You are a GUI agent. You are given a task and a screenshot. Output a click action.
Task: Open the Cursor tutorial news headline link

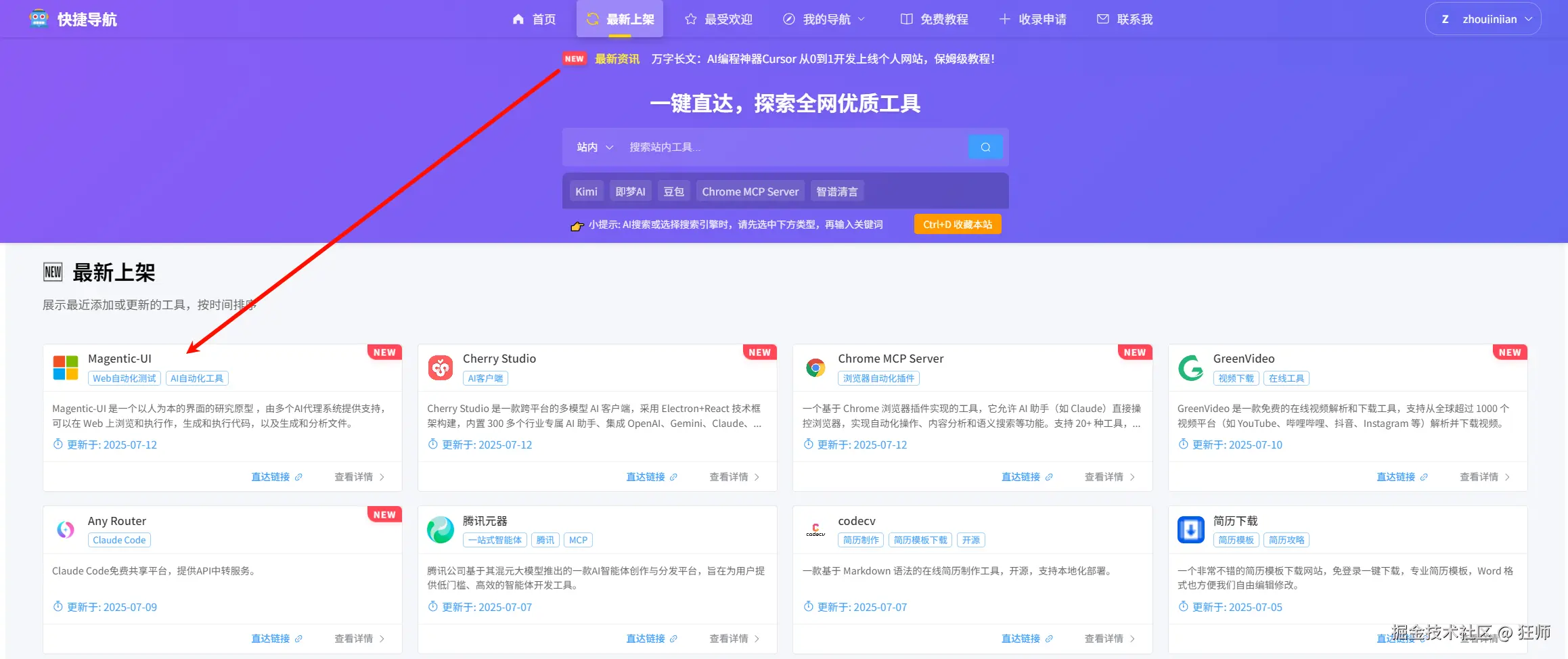[823, 59]
